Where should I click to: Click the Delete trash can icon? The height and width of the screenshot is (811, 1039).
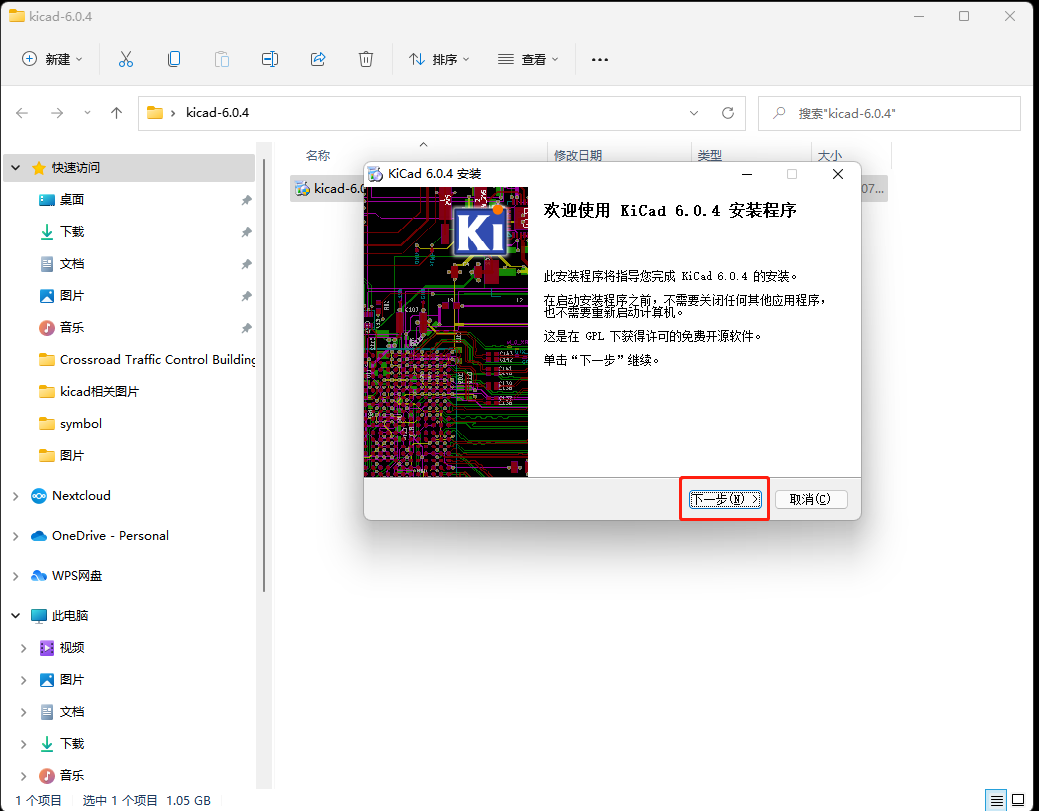click(x=366, y=60)
